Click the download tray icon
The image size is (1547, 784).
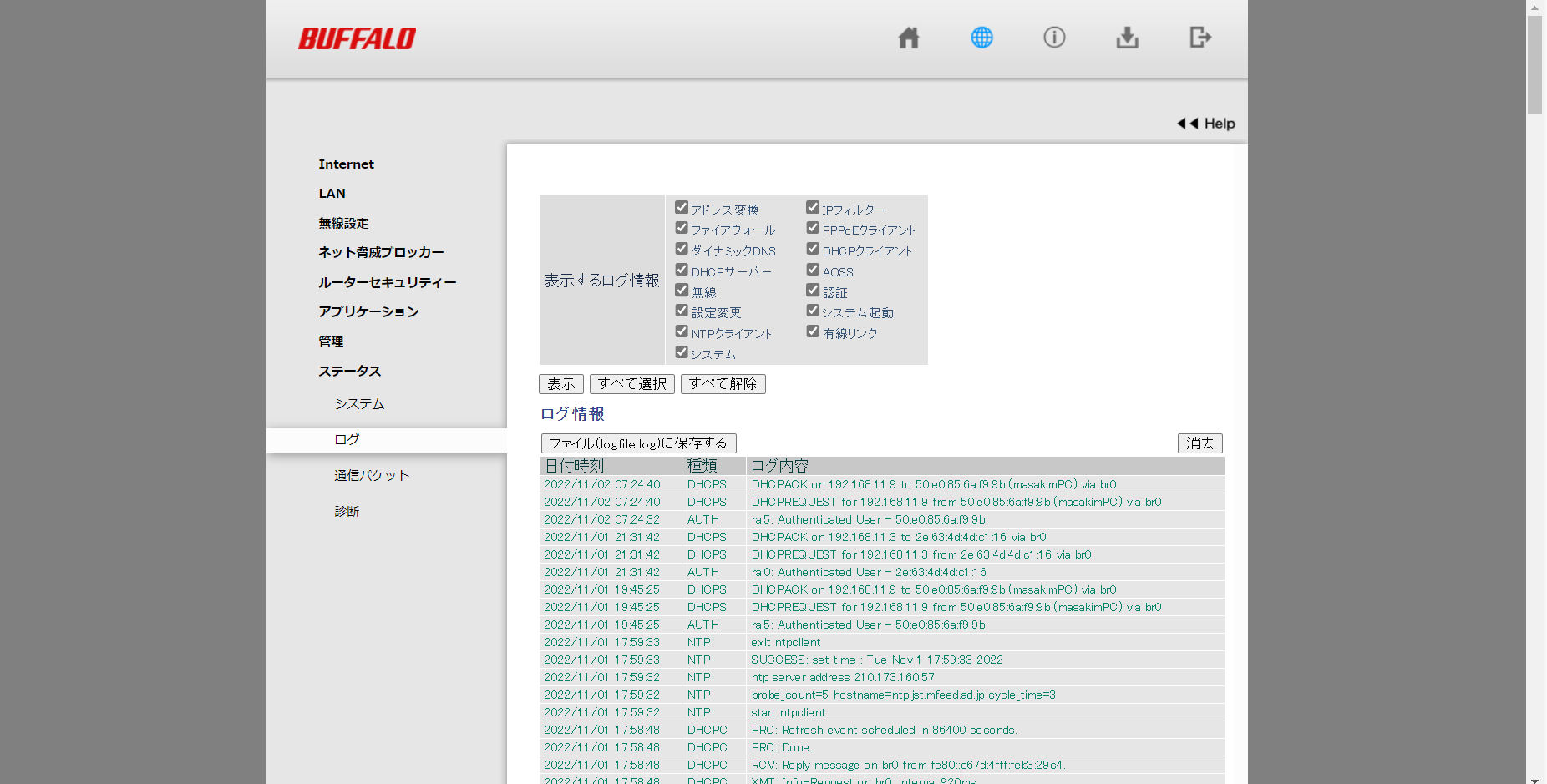tap(1127, 38)
